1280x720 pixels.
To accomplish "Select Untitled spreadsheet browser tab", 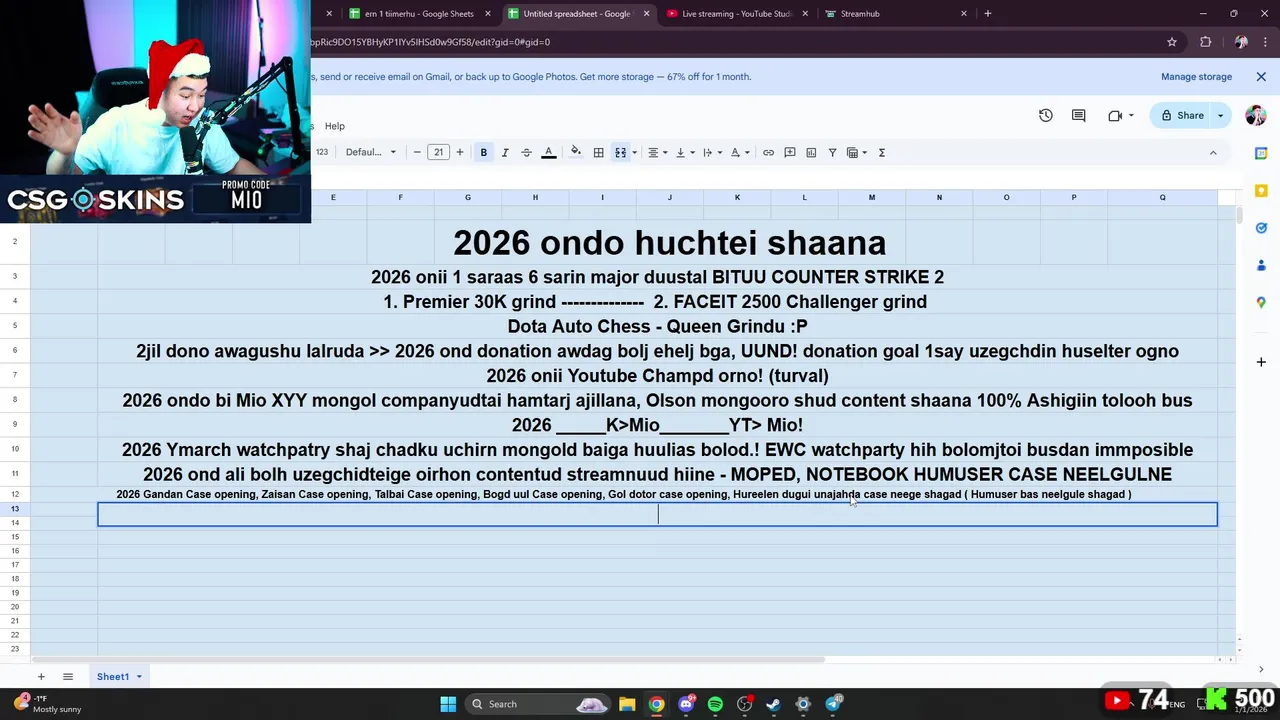I will [x=577, y=14].
